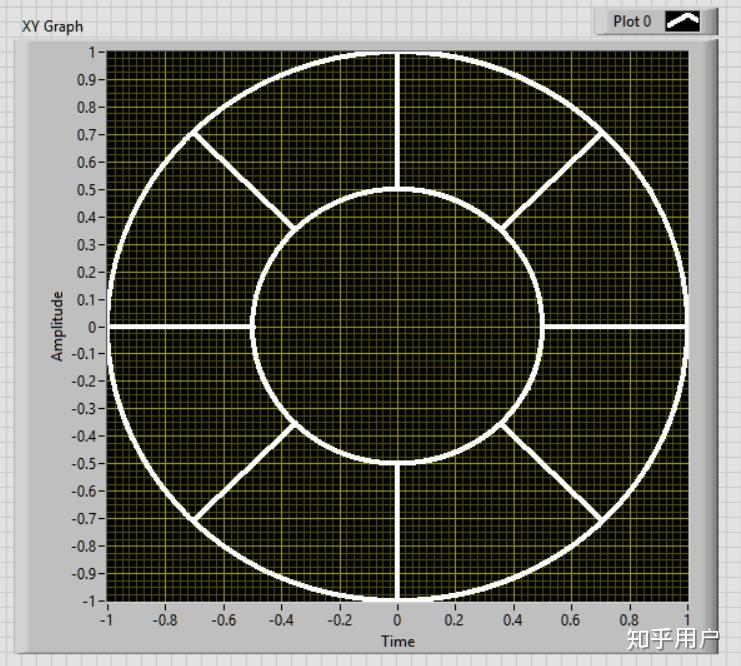Click y-axis tick label 0
741x666 pixels.
pos(92,327)
